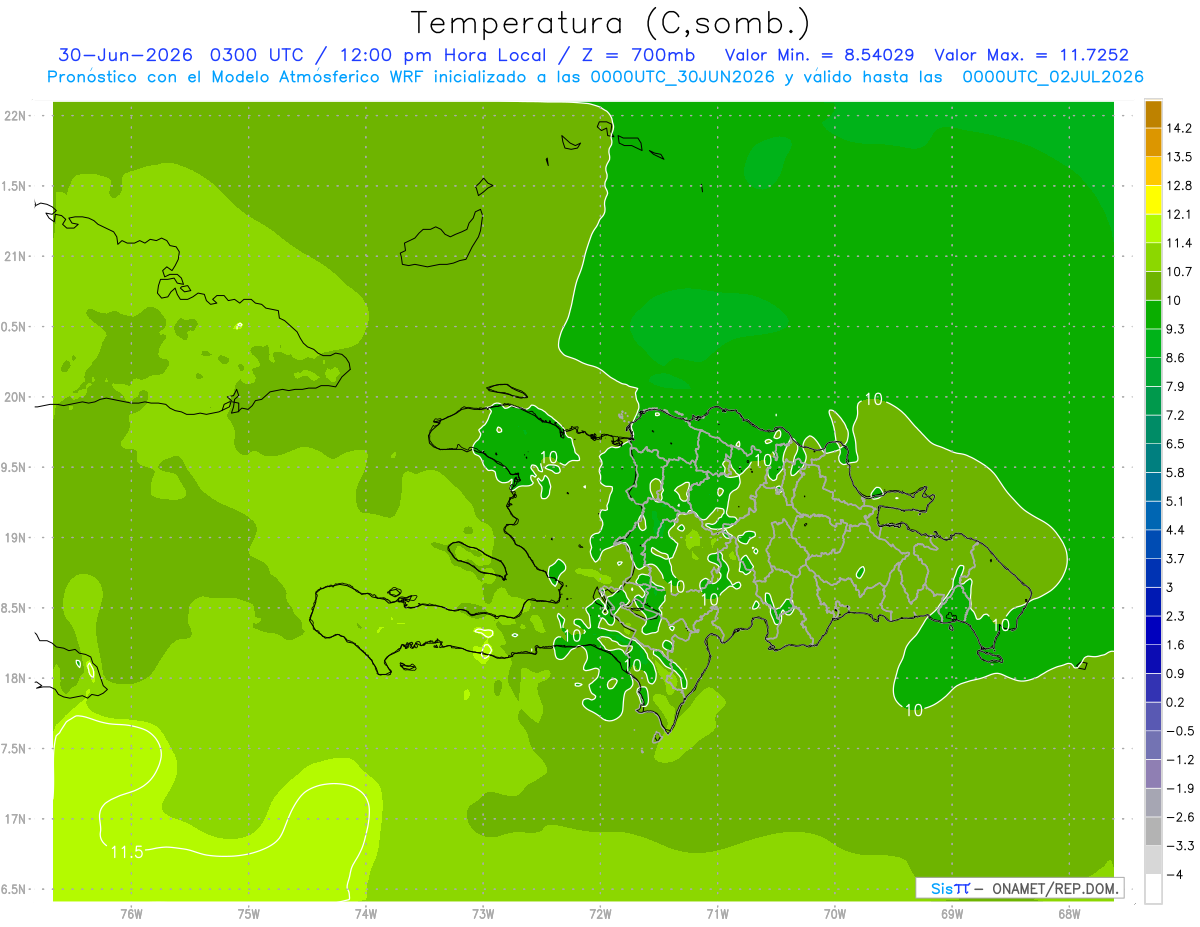
Task: Click the gray swatch between -3.3 and -2.6
Action: pos(1153,832)
